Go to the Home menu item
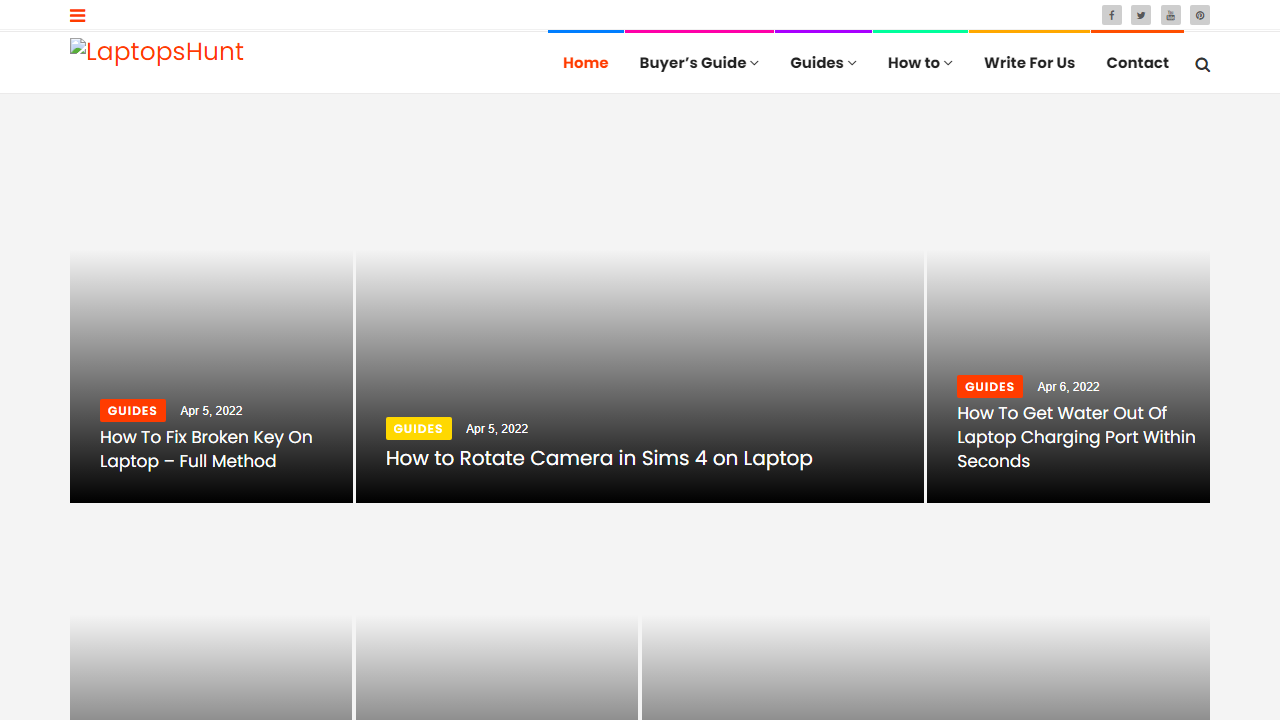This screenshot has width=1280, height=720. point(585,63)
